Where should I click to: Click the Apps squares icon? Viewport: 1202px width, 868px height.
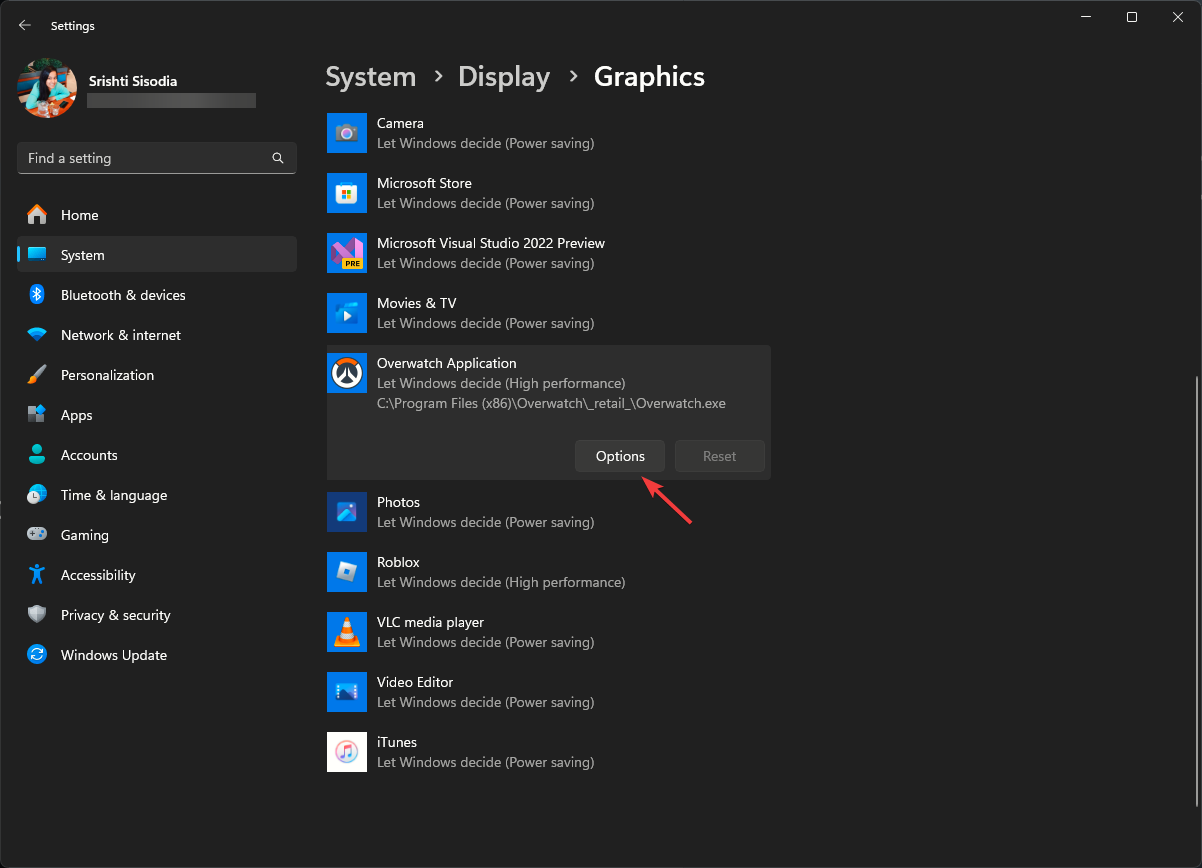[x=37, y=415]
